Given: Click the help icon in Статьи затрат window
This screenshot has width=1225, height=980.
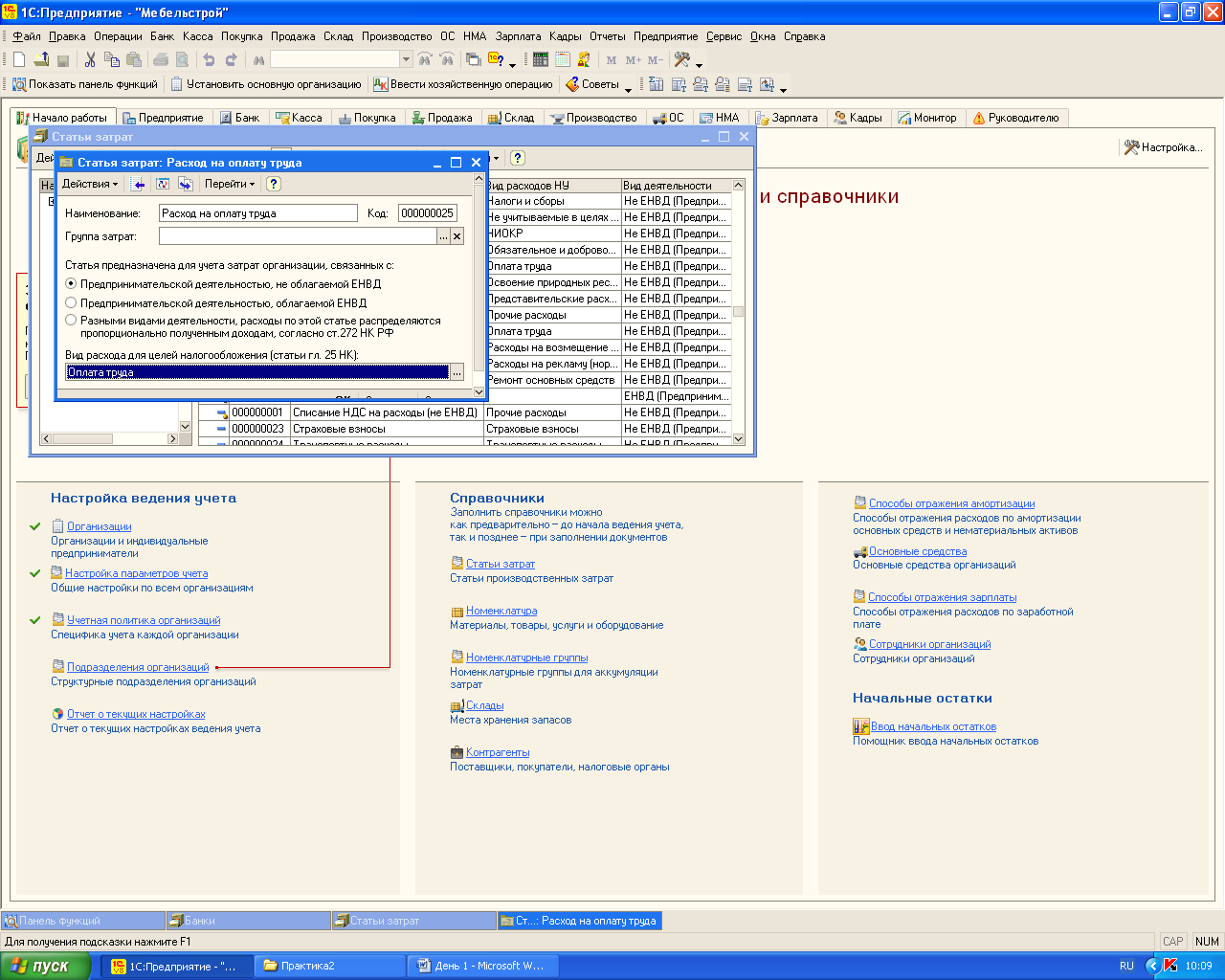Looking at the screenshot, I should point(518,158).
